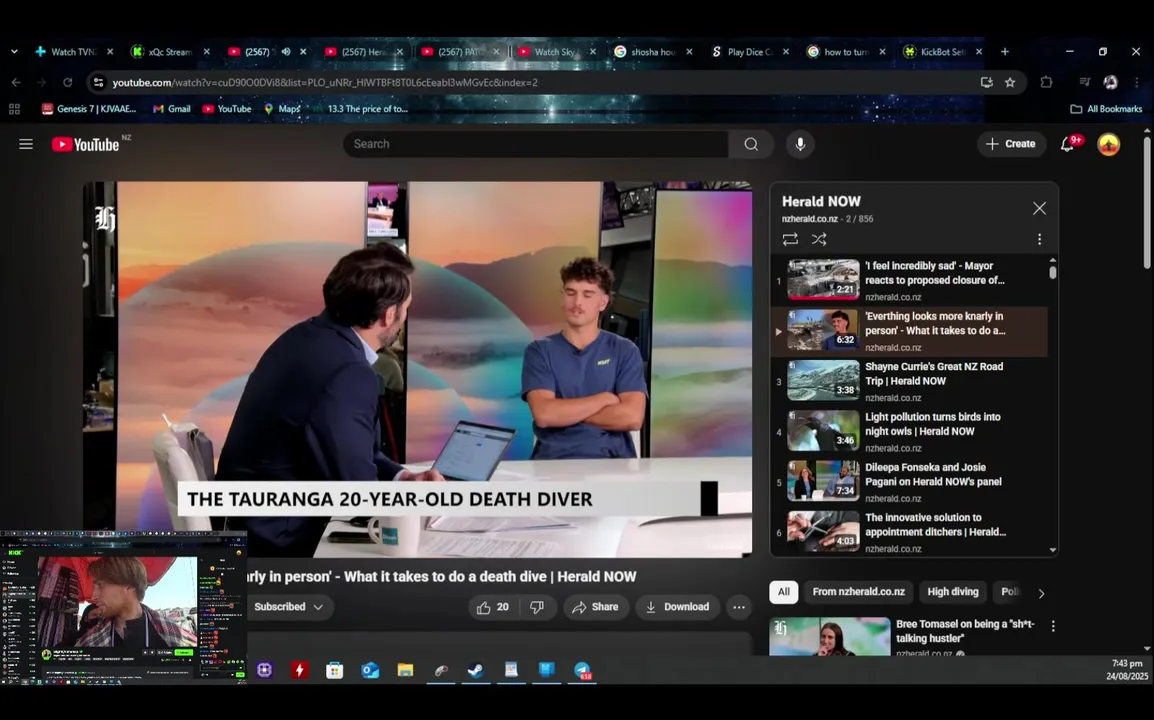
Task: Click the address bar URL
Action: pos(325,82)
